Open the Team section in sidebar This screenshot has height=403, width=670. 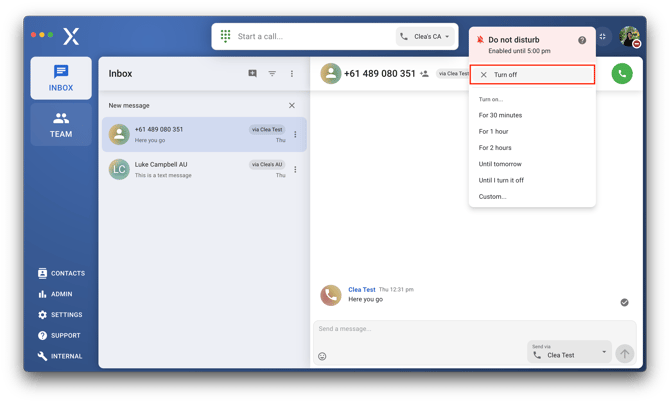[x=61, y=125]
